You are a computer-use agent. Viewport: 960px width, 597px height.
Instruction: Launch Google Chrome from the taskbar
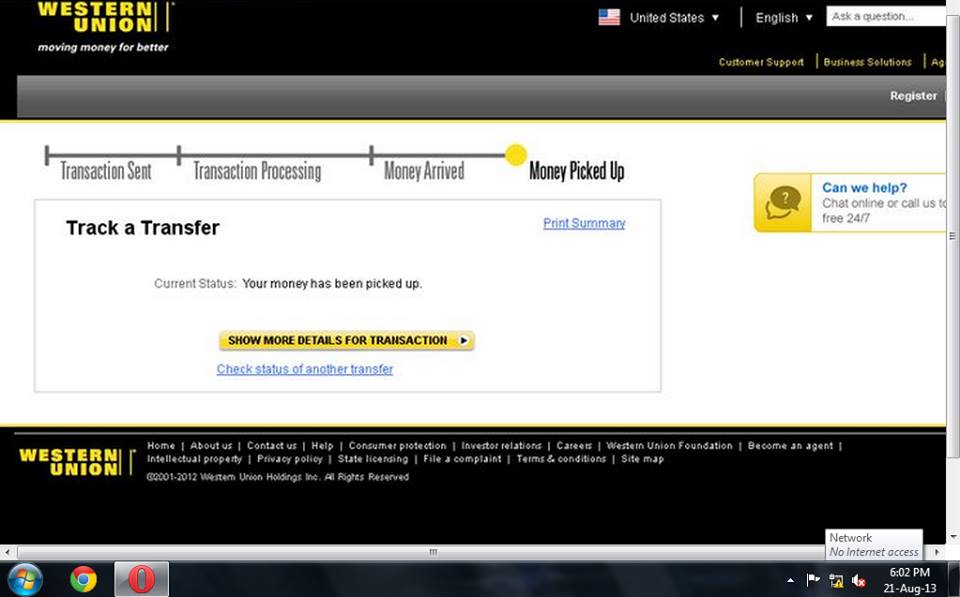(83, 579)
